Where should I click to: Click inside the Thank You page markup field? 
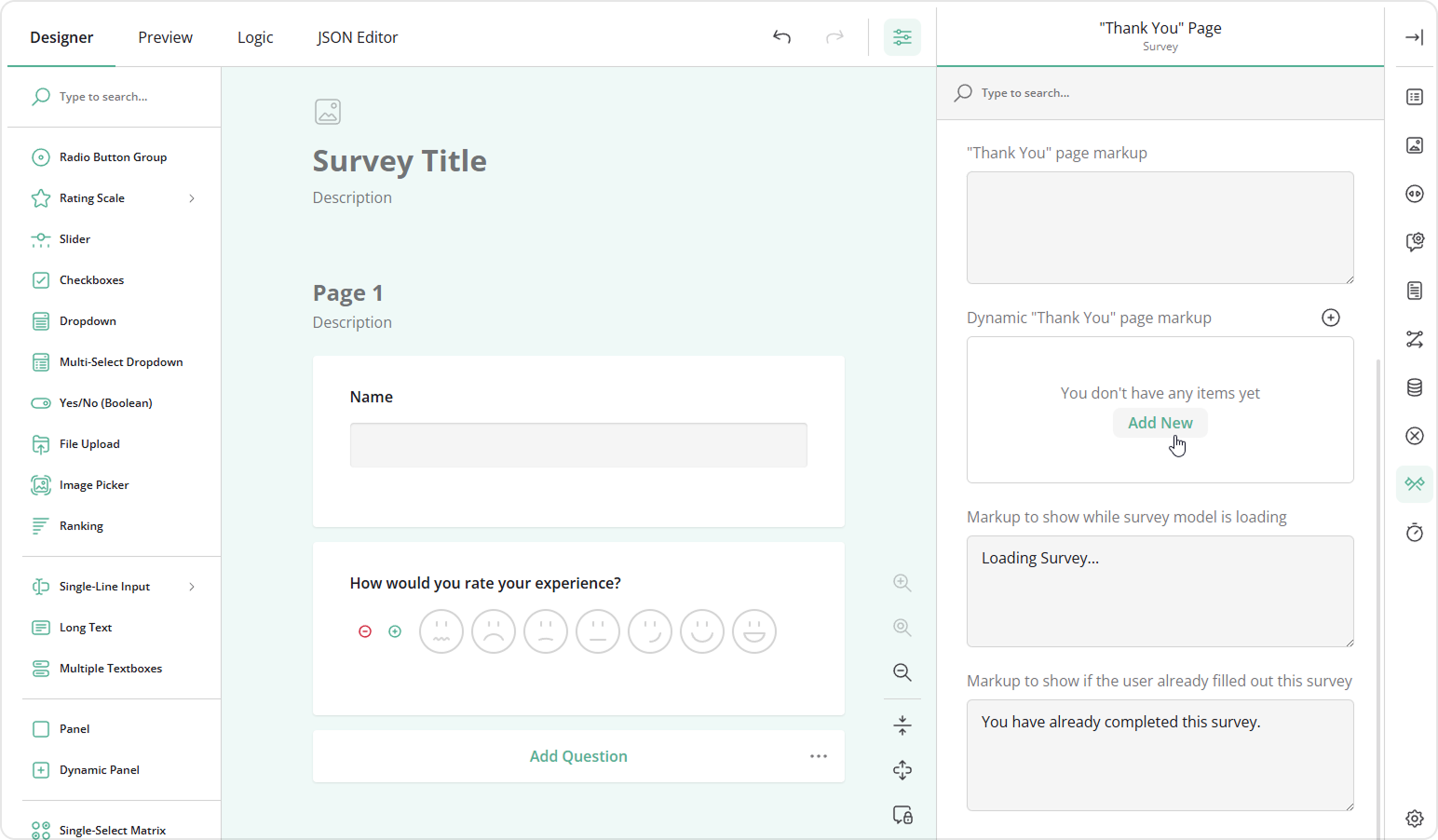[x=1160, y=227]
